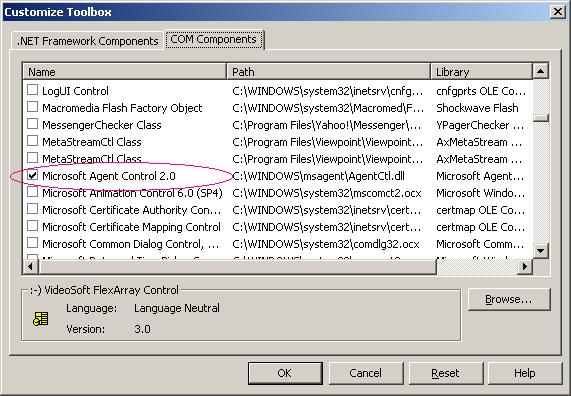The width and height of the screenshot is (571, 396).
Task: Reset the toolbox with Reset button
Action: (446, 373)
